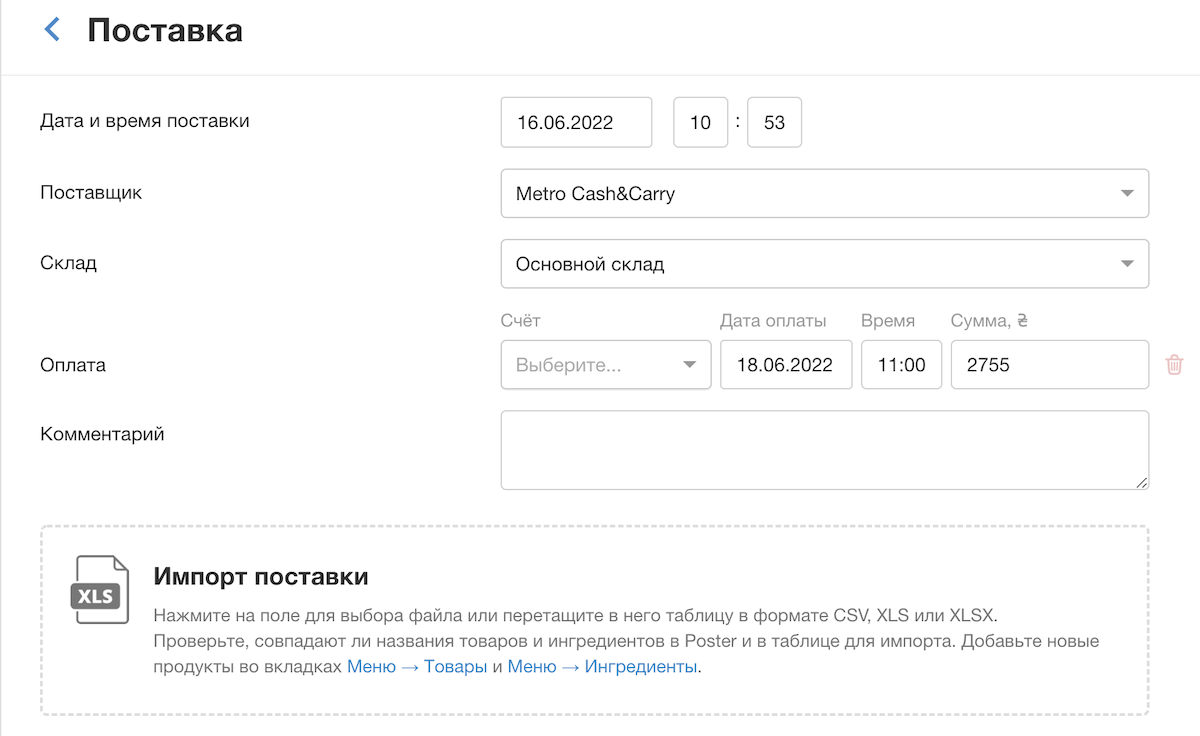Click the Оплата row label
1200x736 pixels.
73,365
